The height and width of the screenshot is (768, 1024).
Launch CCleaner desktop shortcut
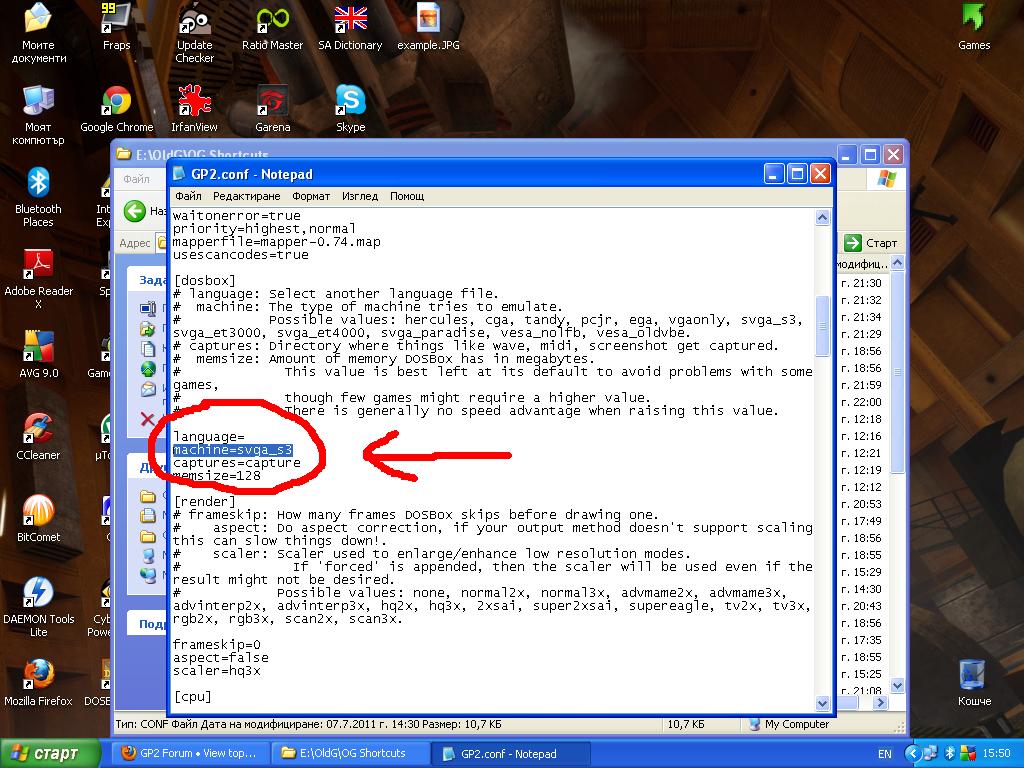[38, 431]
